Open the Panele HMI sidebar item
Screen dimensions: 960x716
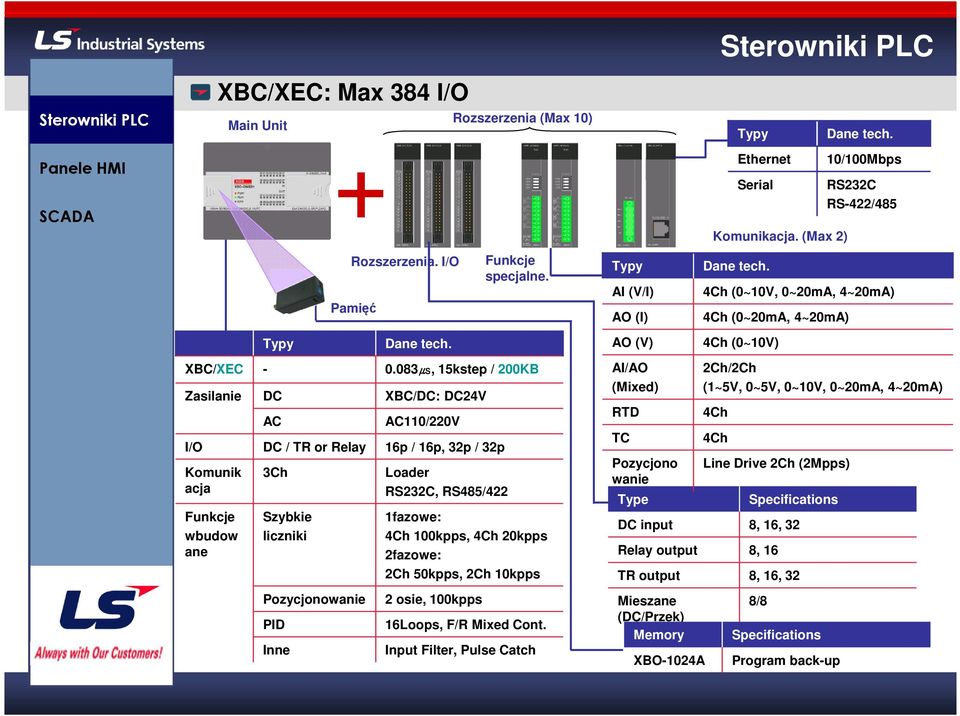click(x=82, y=168)
